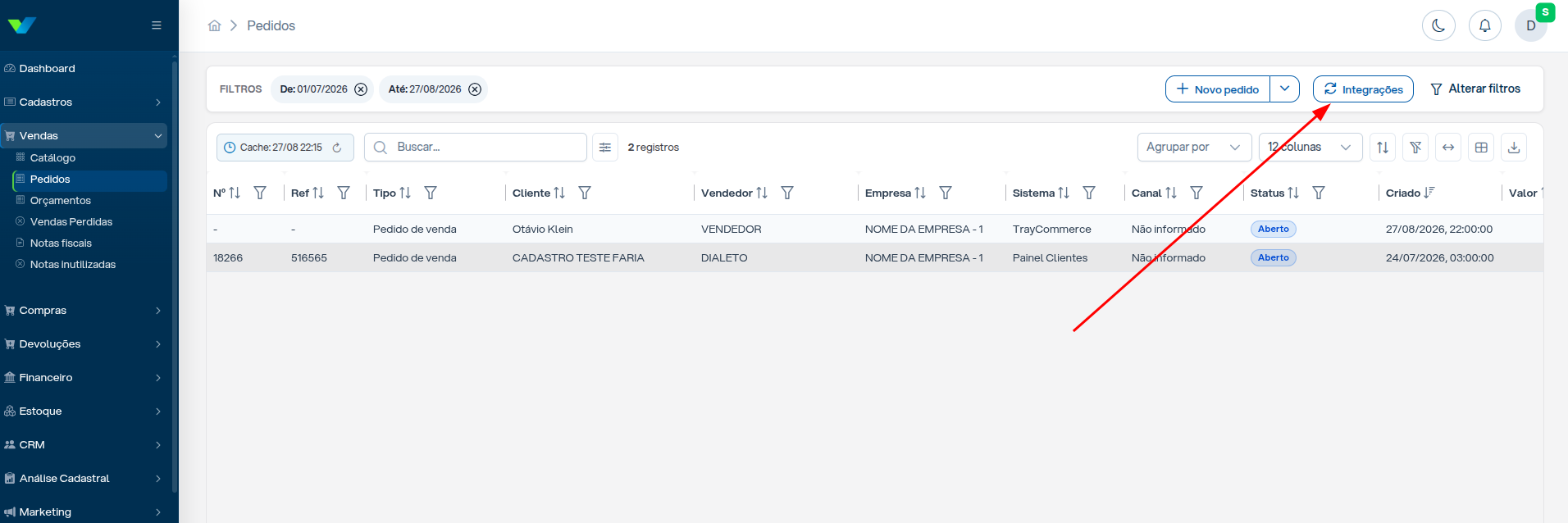Clear column filters with crossed funnel icon

pos(1415,148)
